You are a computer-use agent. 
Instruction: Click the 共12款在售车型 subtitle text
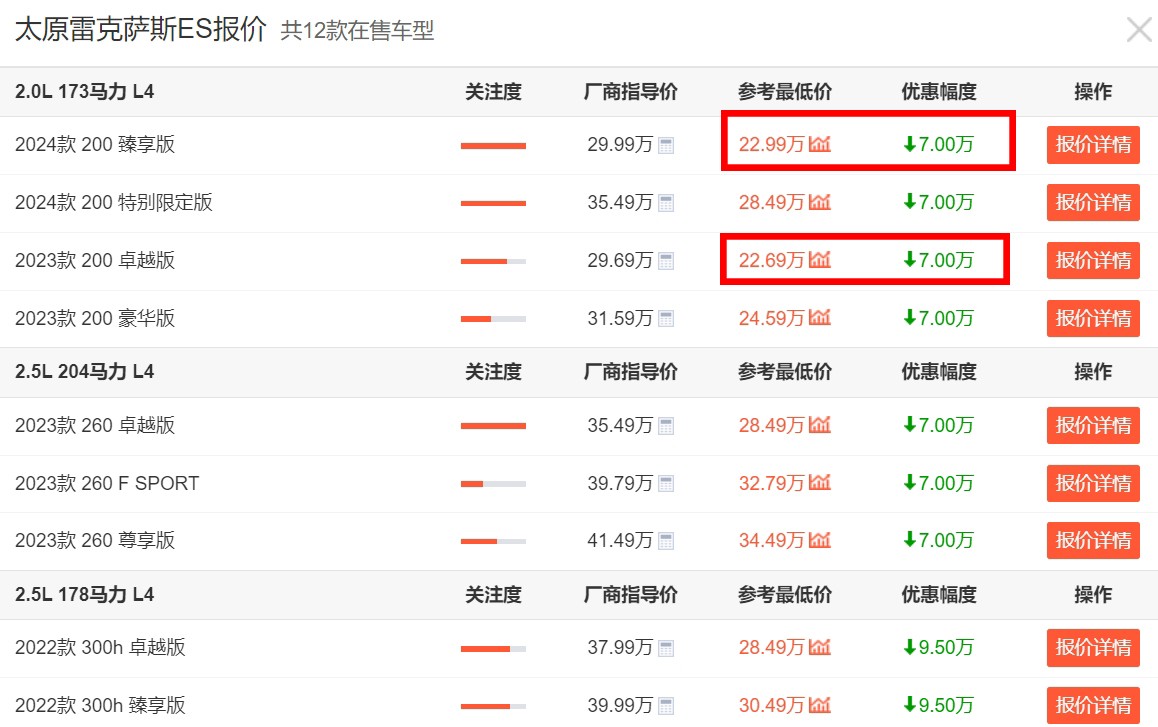(357, 31)
